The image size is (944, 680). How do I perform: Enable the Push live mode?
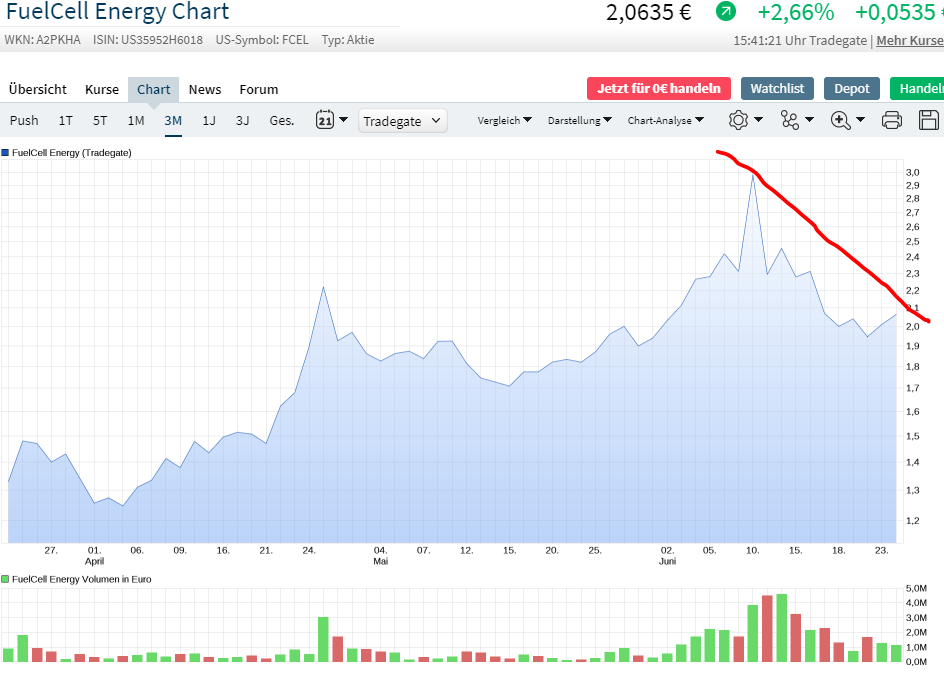pos(24,120)
